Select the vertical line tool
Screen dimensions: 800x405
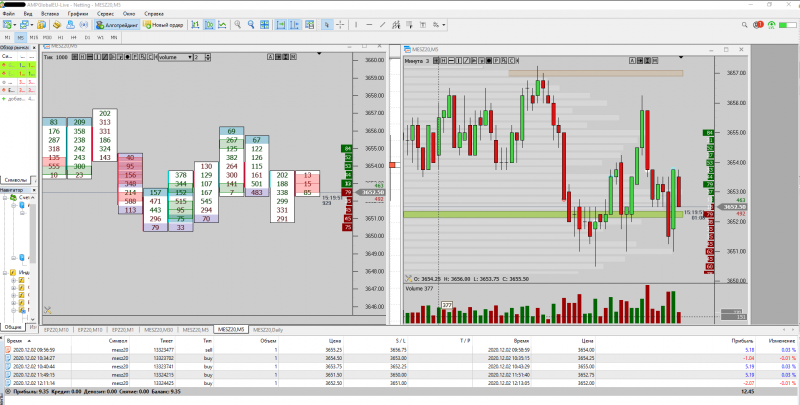click(x=356, y=24)
